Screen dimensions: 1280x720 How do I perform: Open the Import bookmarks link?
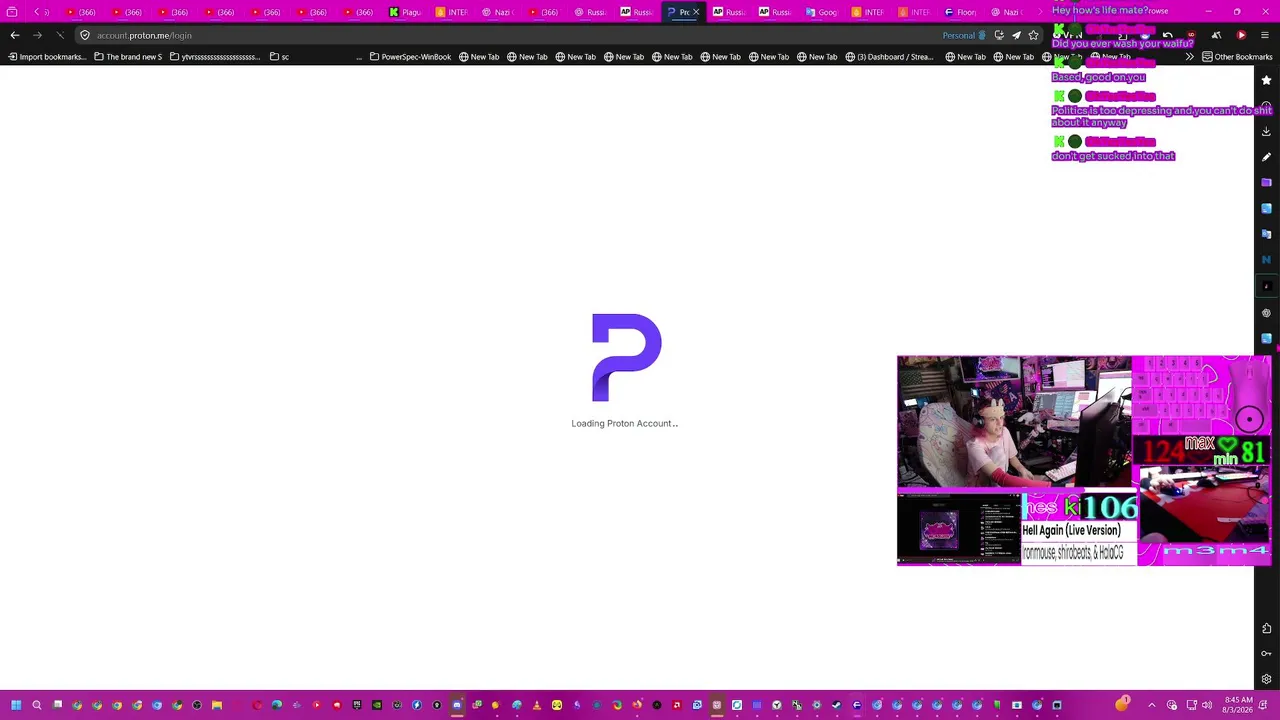click(x=46, y=57)
